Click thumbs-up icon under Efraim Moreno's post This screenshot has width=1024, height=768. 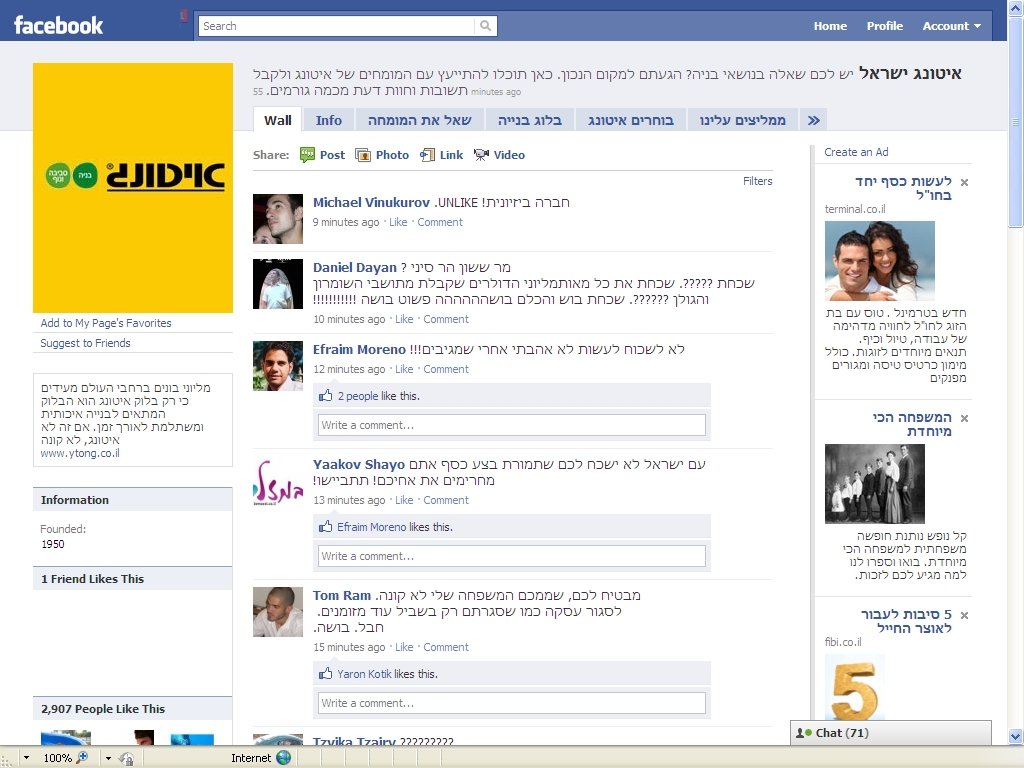pyautogui.click(x=325, y=396)
